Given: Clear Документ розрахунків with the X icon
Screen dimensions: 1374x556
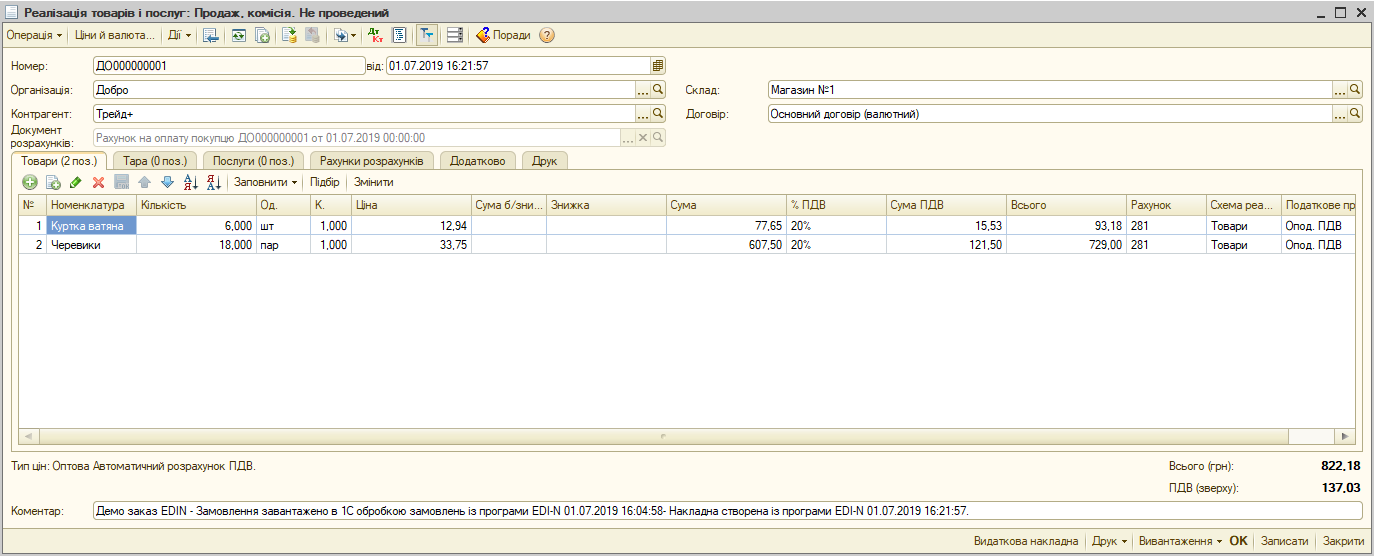Looking at the screenshot, I should 643,138.
